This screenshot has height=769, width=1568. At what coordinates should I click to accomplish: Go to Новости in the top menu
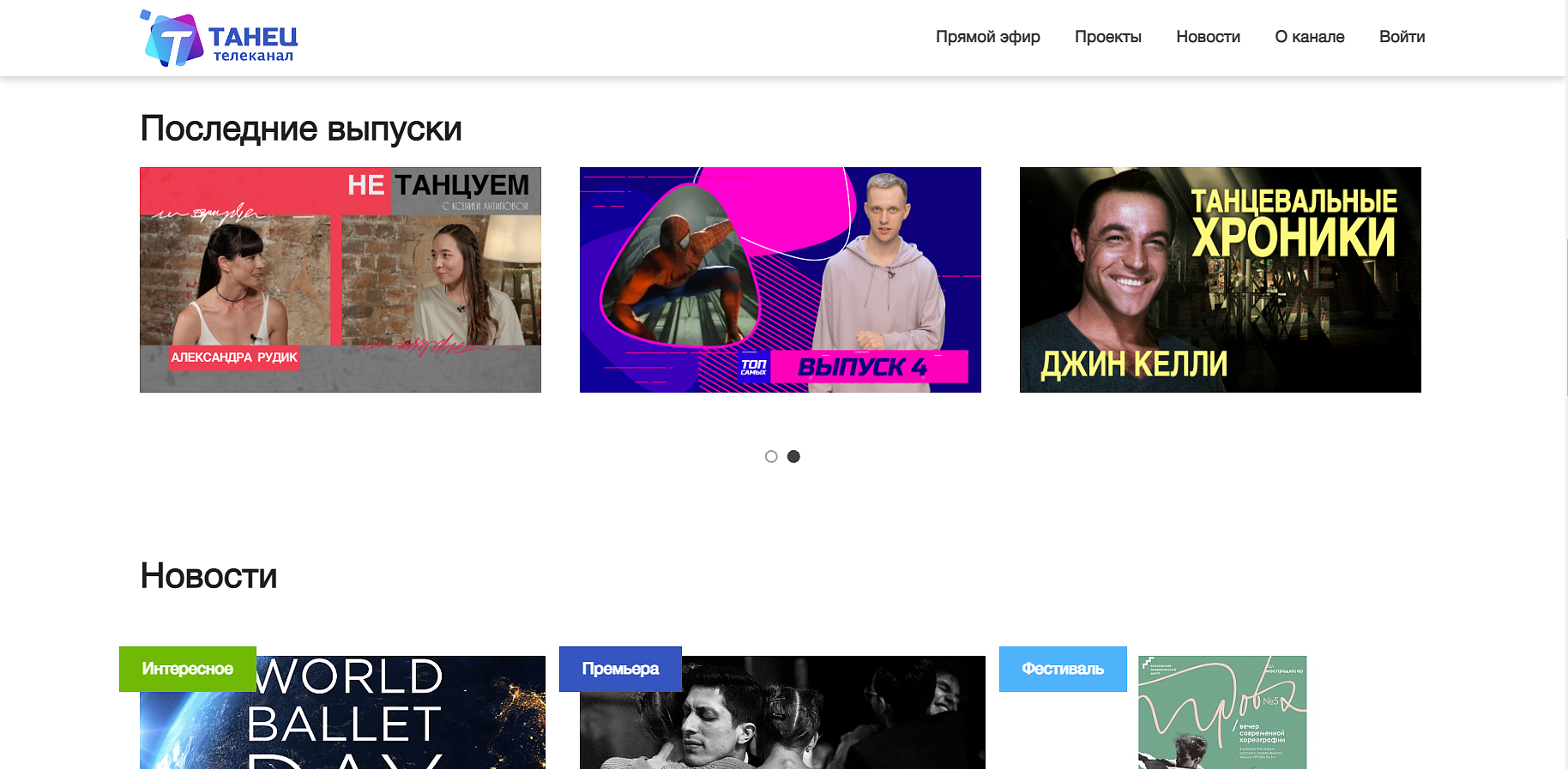1208,37
